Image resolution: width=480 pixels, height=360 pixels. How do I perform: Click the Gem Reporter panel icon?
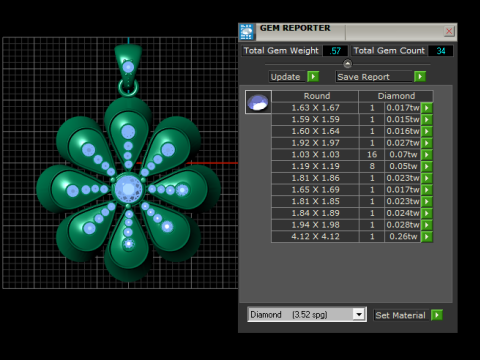coord(247,32)
